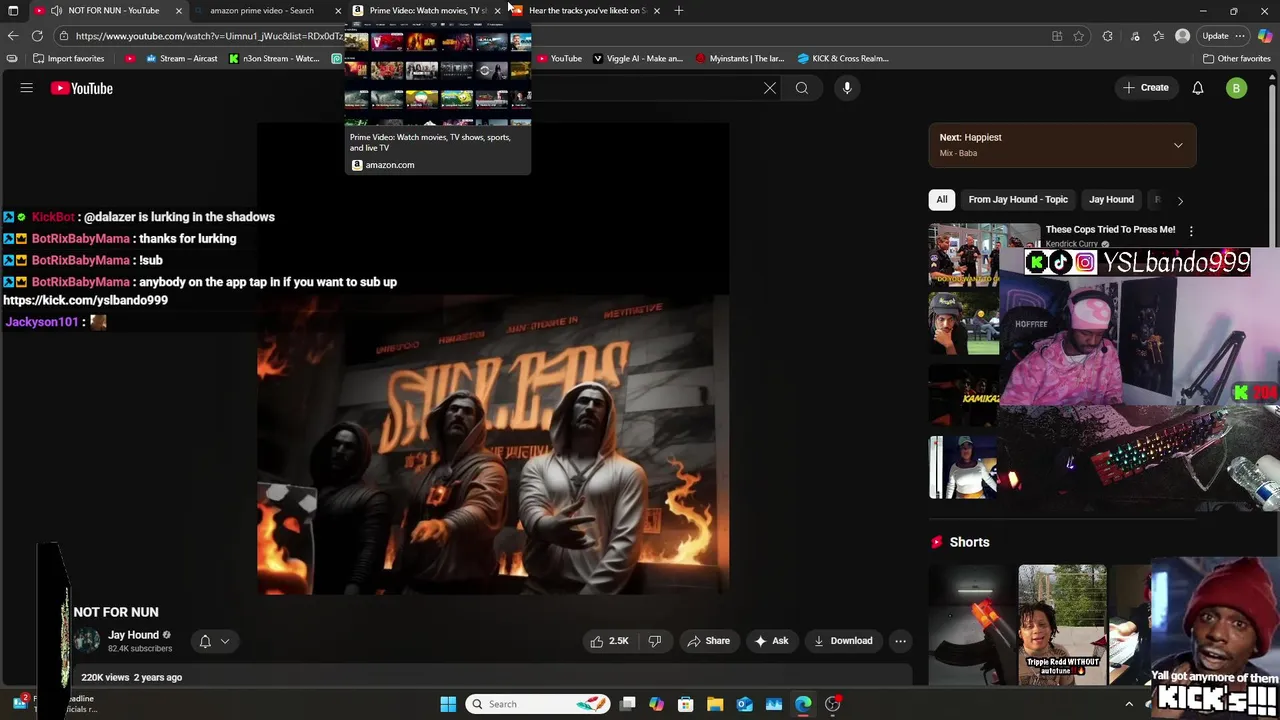Close the Prime Video tab
The image size is (1280, 720).
coord(497,10)
